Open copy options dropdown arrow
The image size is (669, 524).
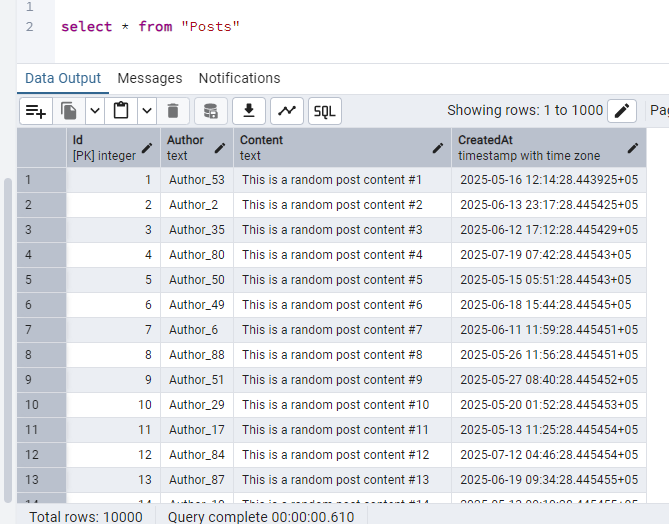tap(95, 111)
